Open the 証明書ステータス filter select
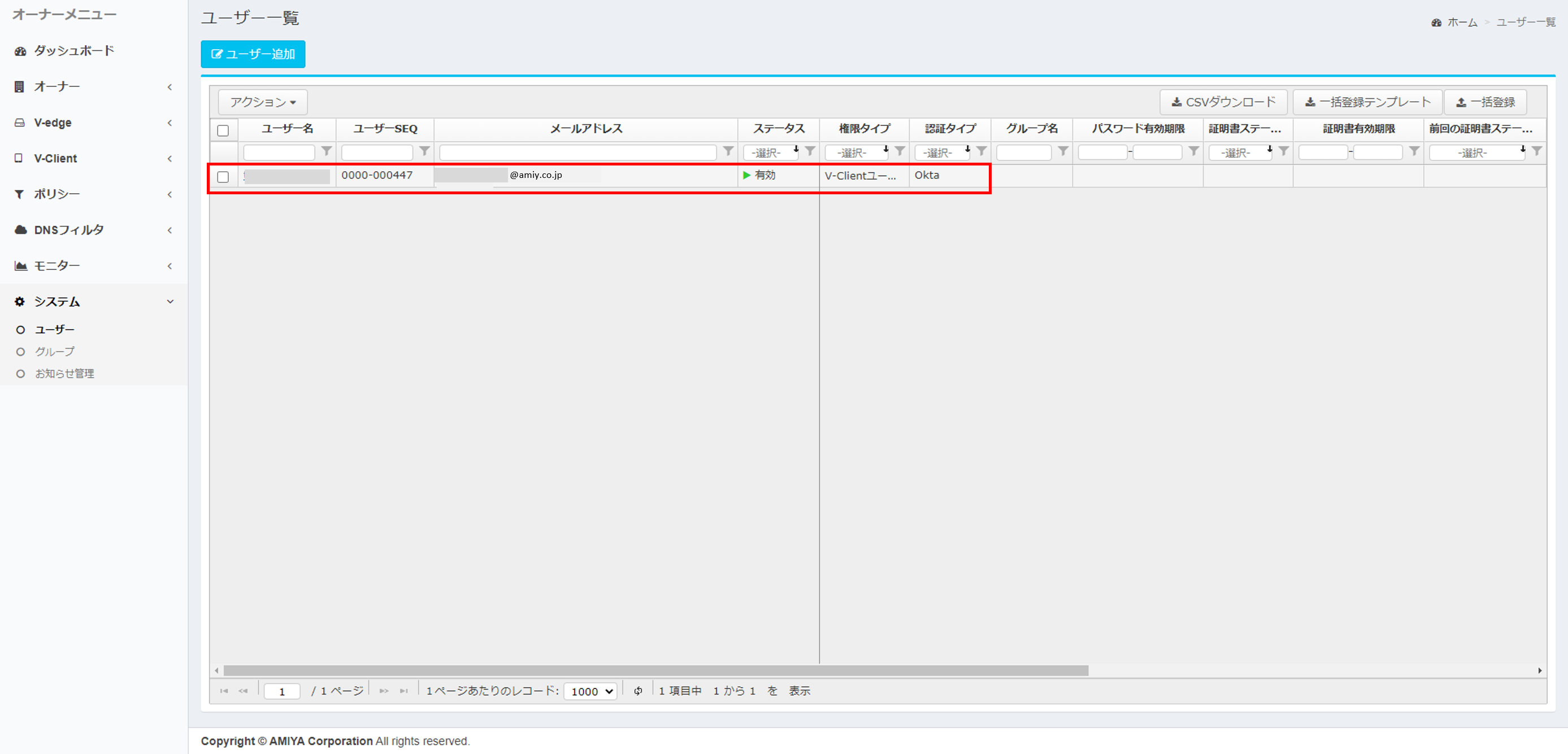Screen dimensions: 1568x754 1240,152
